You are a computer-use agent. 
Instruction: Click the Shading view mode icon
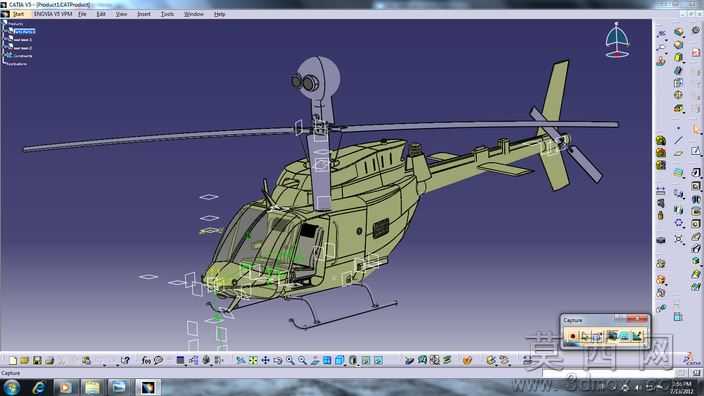(x=353, y=361)
